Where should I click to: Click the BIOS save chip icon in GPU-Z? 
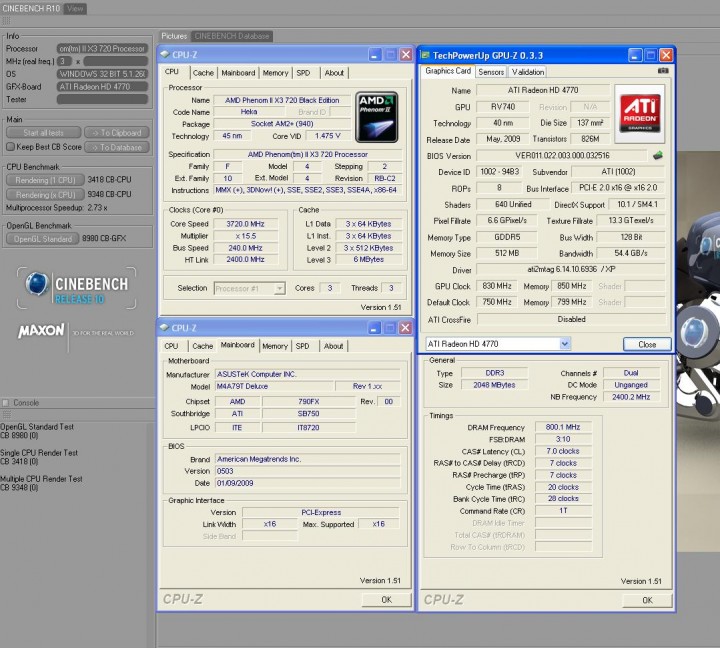coord(657,156)
